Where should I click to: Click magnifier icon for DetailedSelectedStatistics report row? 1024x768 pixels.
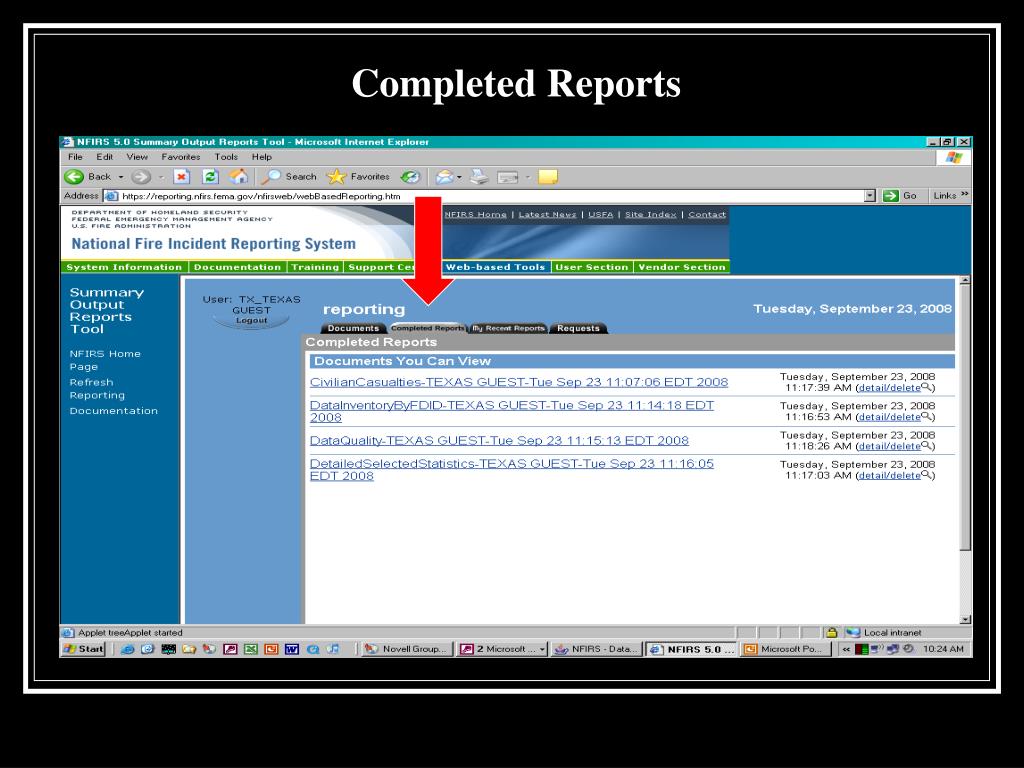pos(926,475)
